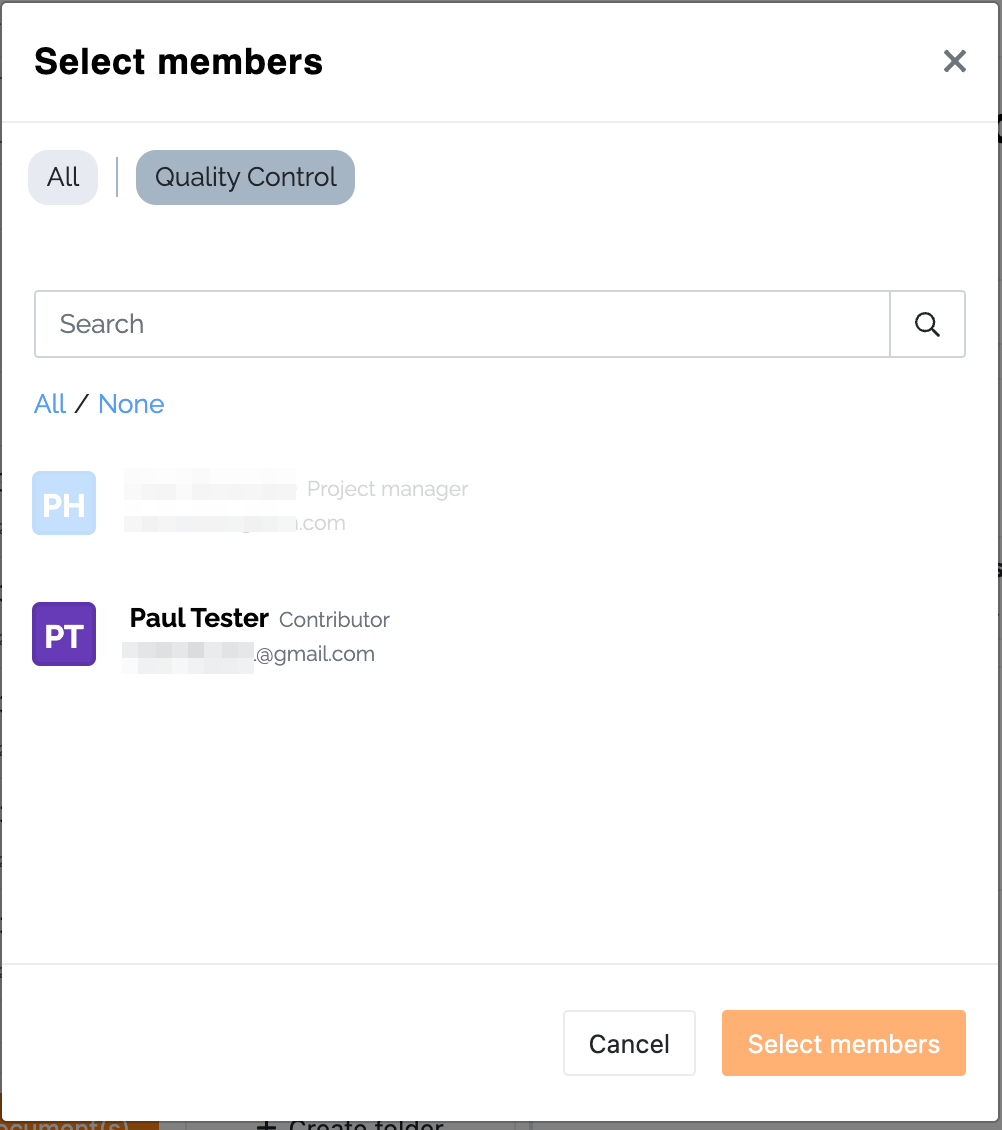Click the Select members dialog title

(x=179, y=61)
